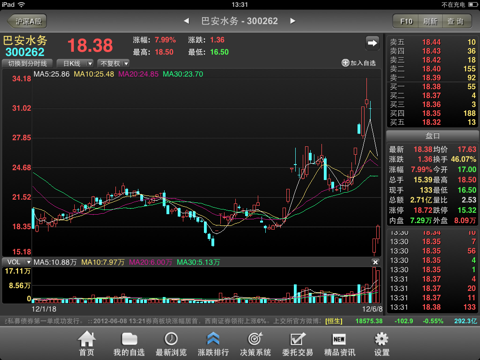This screenshot has height=360, width=480.
Task: Tap the MA30:23.70 indicator label
Action: click(x=183, y=74)
